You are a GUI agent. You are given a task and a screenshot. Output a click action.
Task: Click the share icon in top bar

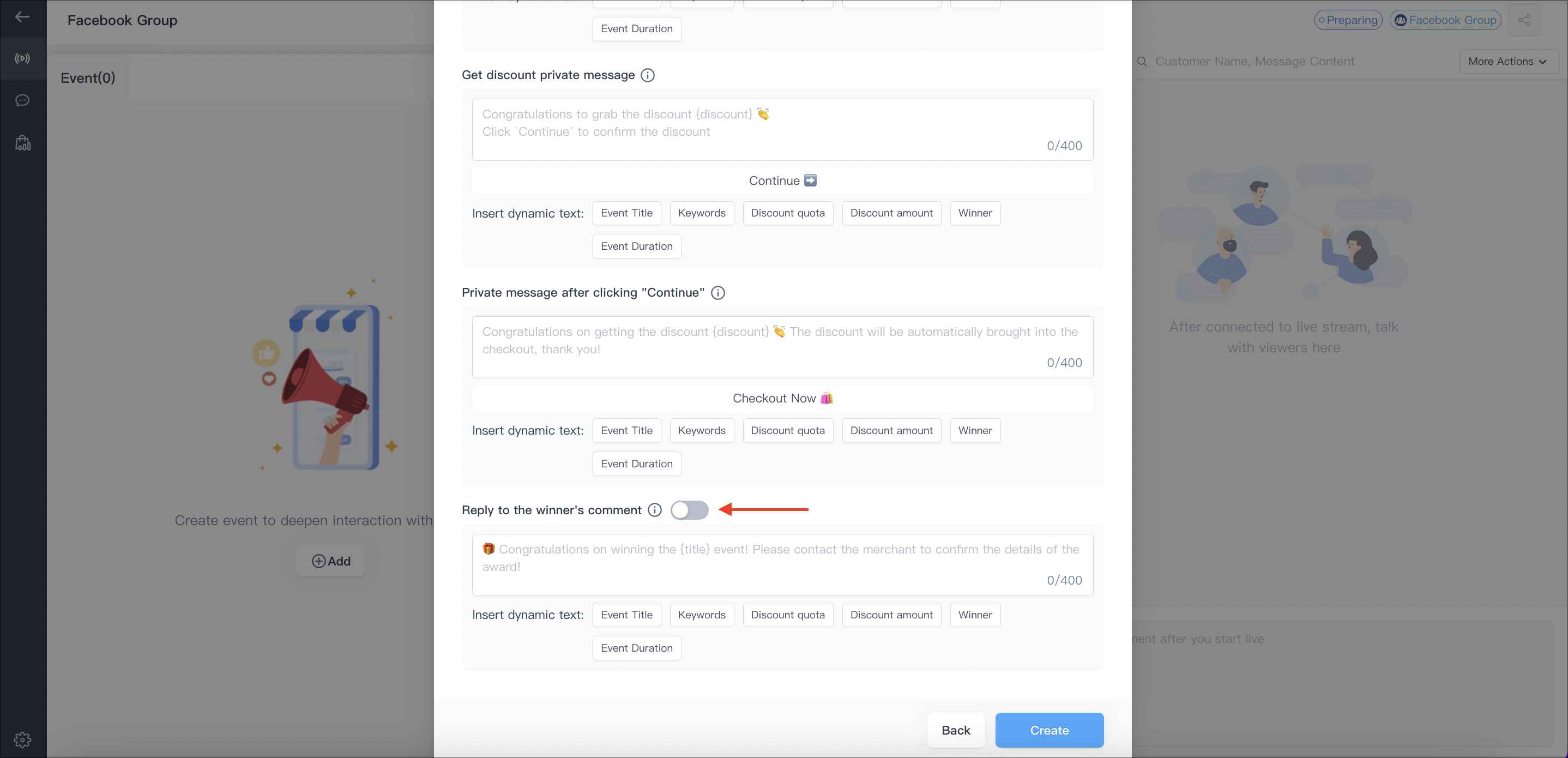pos(1523,20)
